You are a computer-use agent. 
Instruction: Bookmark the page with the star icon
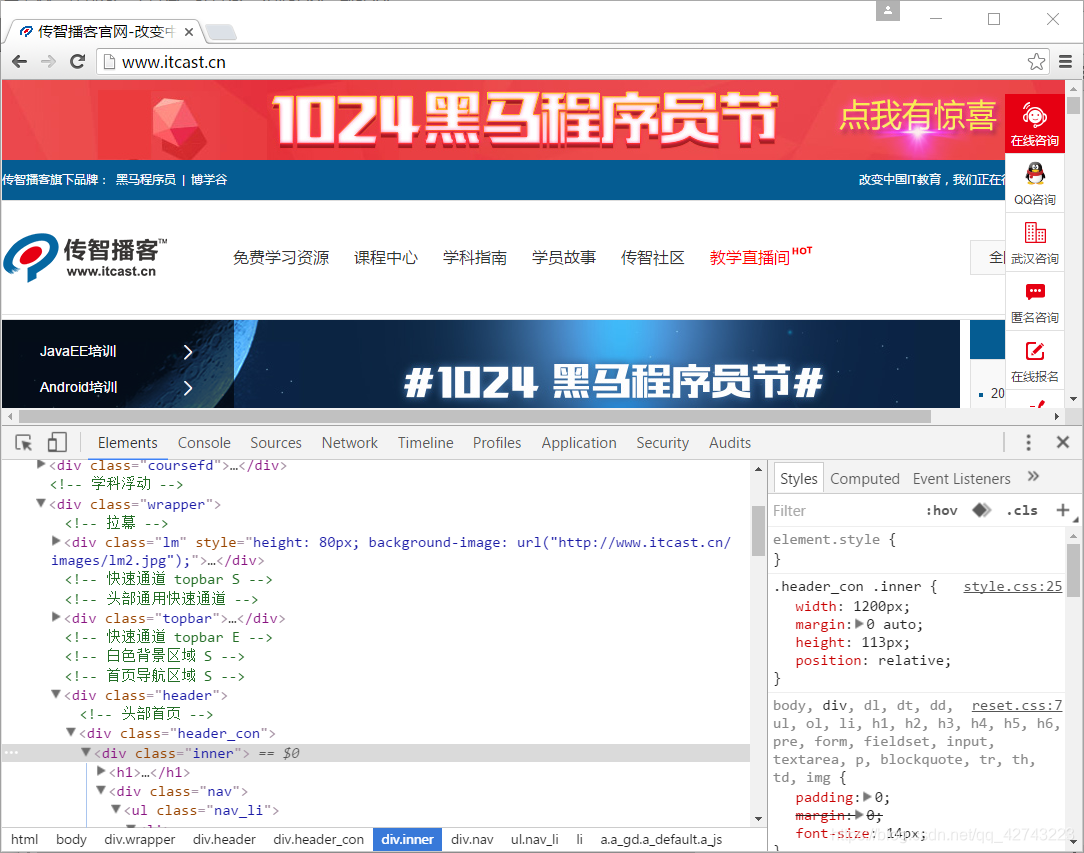click(1036, 62)
